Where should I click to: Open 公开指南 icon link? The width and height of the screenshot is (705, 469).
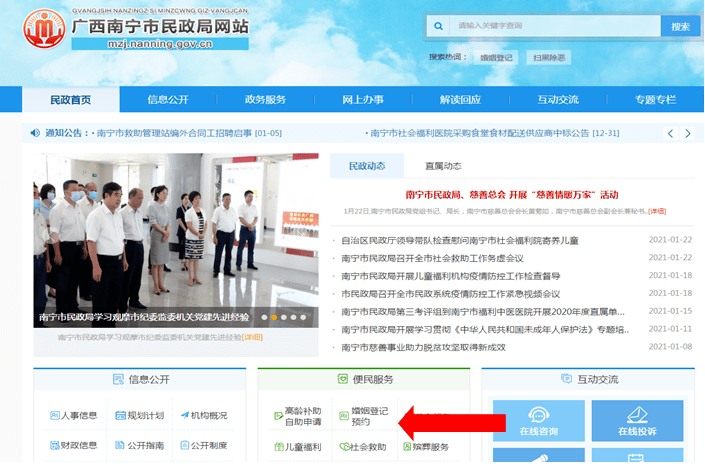tap(140, 445)
